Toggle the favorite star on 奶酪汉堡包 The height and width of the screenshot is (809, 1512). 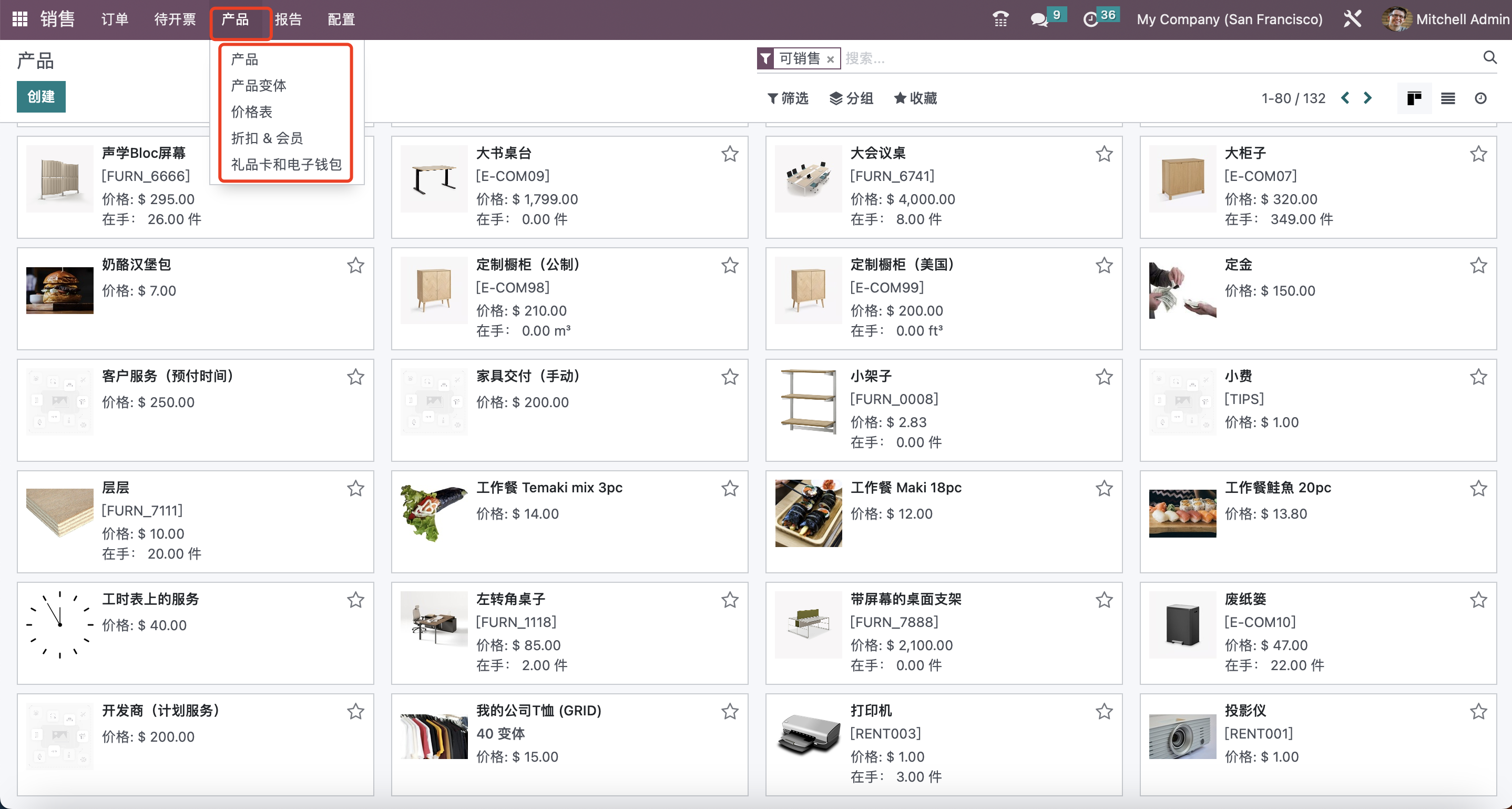click(355, 265)
